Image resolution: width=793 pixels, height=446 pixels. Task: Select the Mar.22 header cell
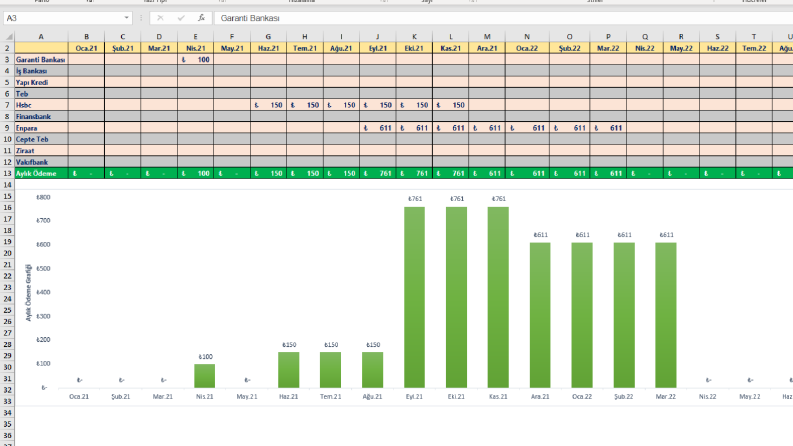(x=608, y=48)
